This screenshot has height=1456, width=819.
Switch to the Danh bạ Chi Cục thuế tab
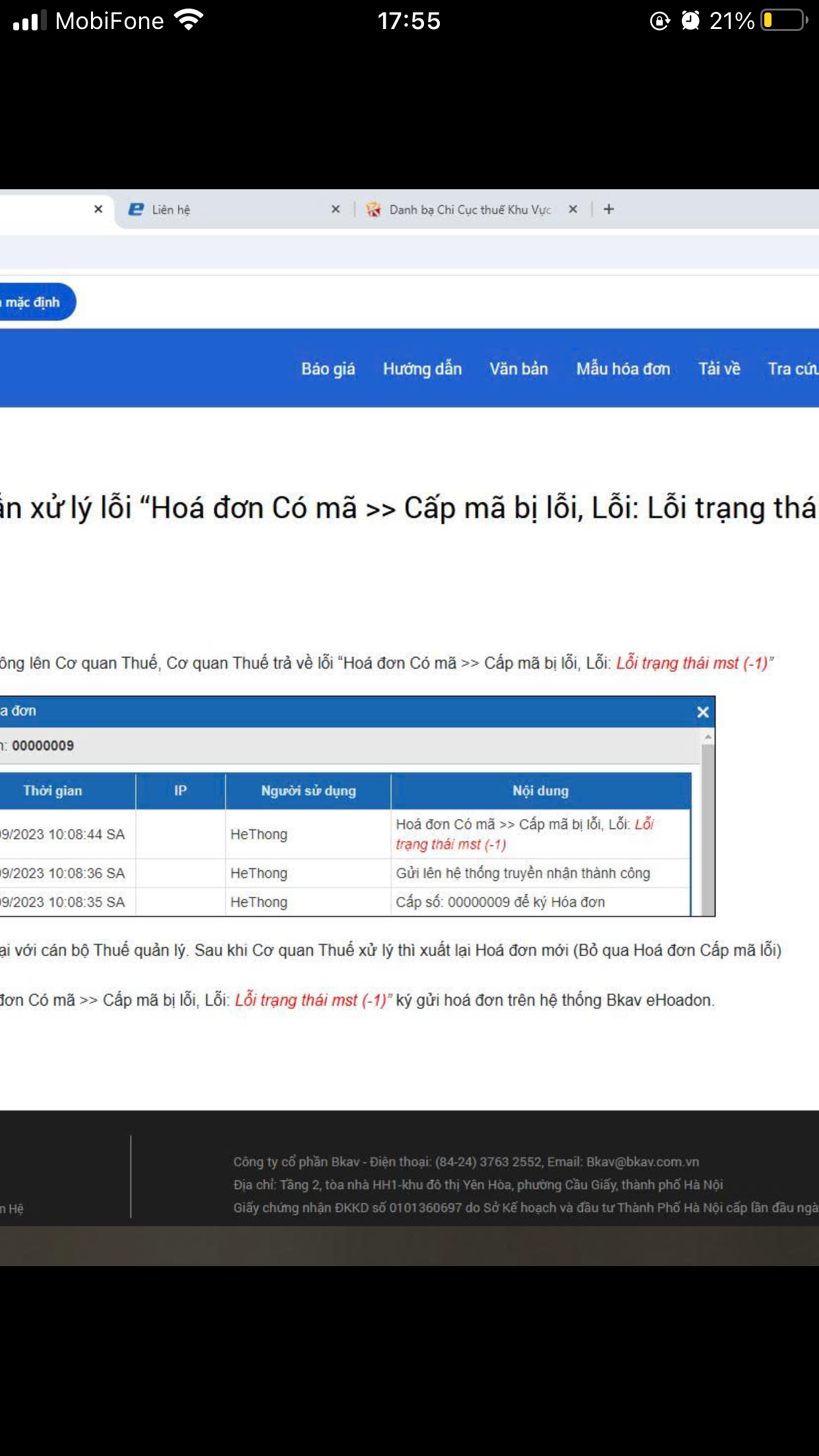tap(470, 209)
